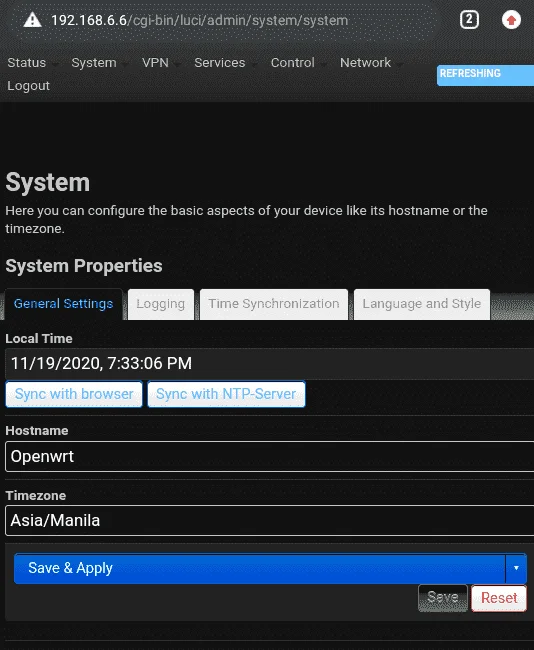The height and width of the screenshot is (650, 534).
Task: Click the Logout link
Action: point(28,85)
